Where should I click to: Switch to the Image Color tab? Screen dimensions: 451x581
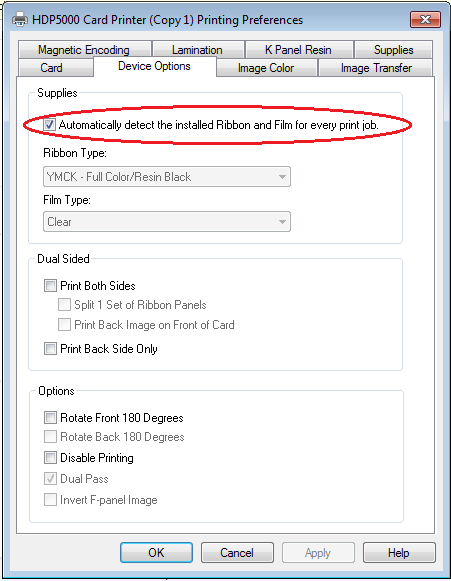[266, 68]
